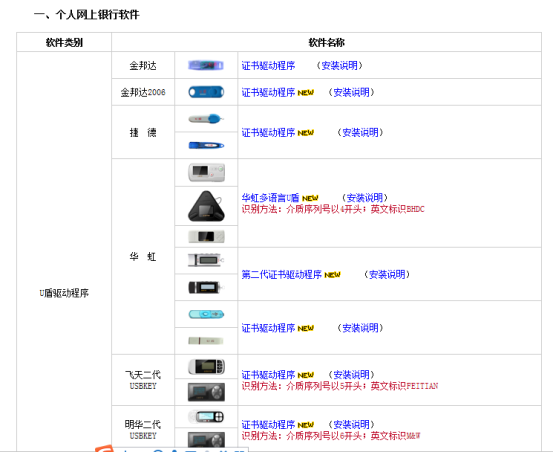This screenshot has height=452, width=554.
Task: Select the 软件名称 column header
Action: click(x=326, y=43)
